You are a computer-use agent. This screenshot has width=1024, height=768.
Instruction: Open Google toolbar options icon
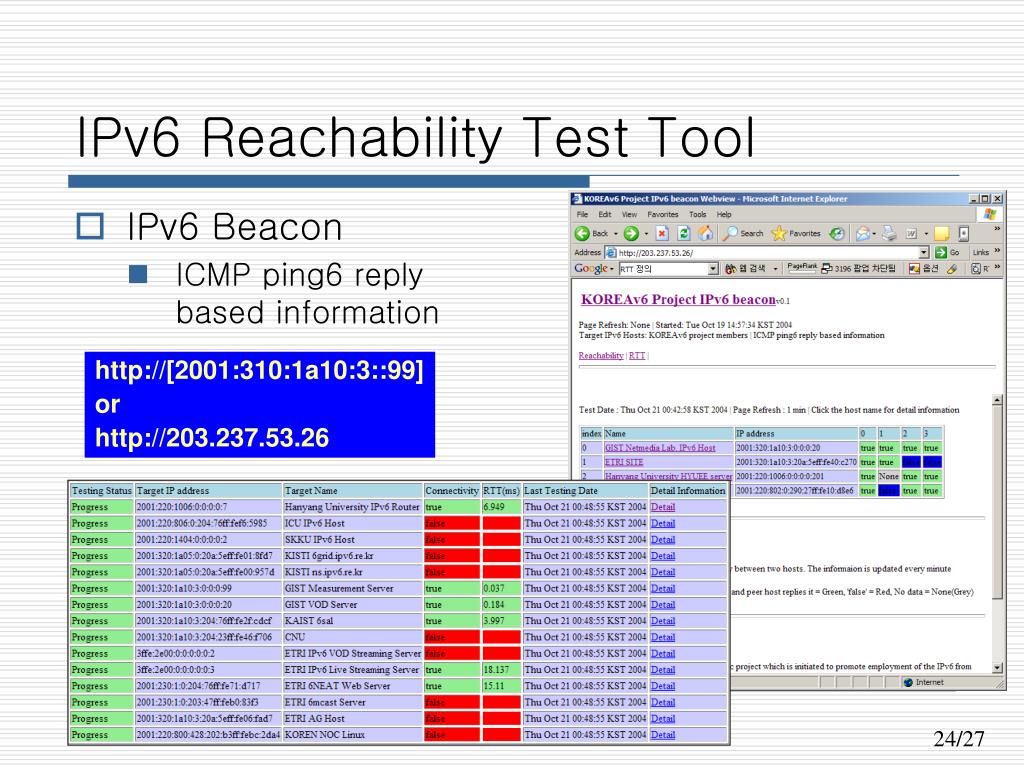[x=914, y=268]
